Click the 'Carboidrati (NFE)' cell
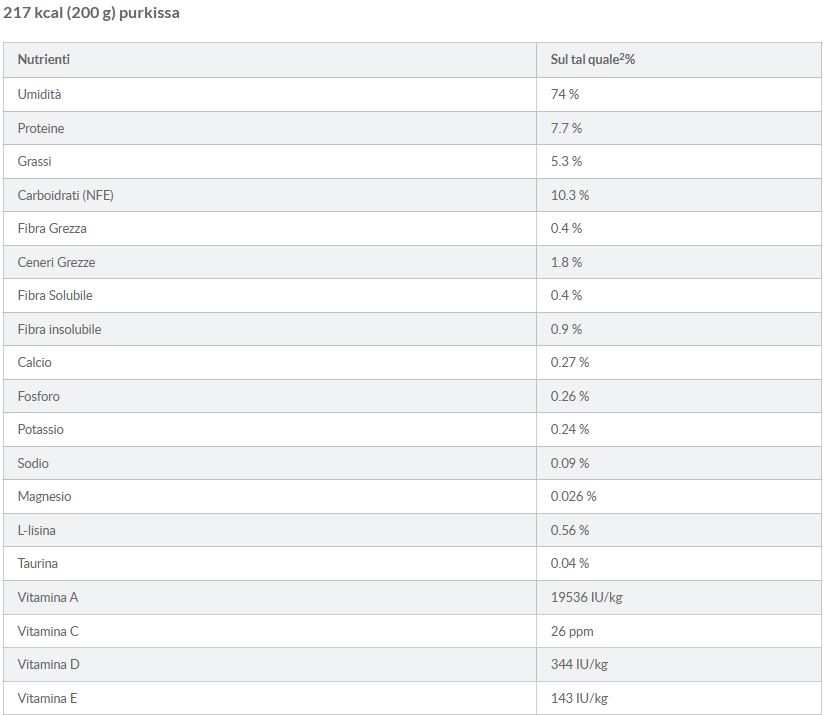Image resolution: width=827 pixels, height=715 pixels. coord(66,195)
